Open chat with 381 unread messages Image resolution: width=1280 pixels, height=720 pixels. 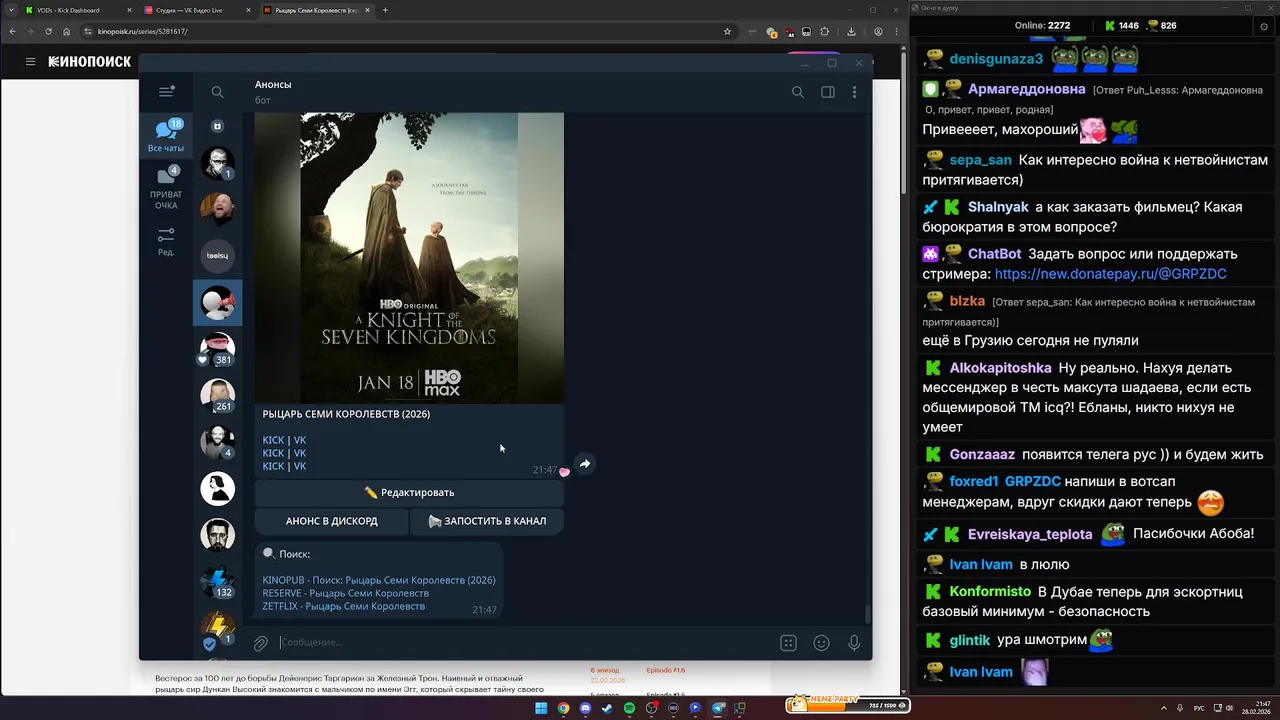(218, 349)
